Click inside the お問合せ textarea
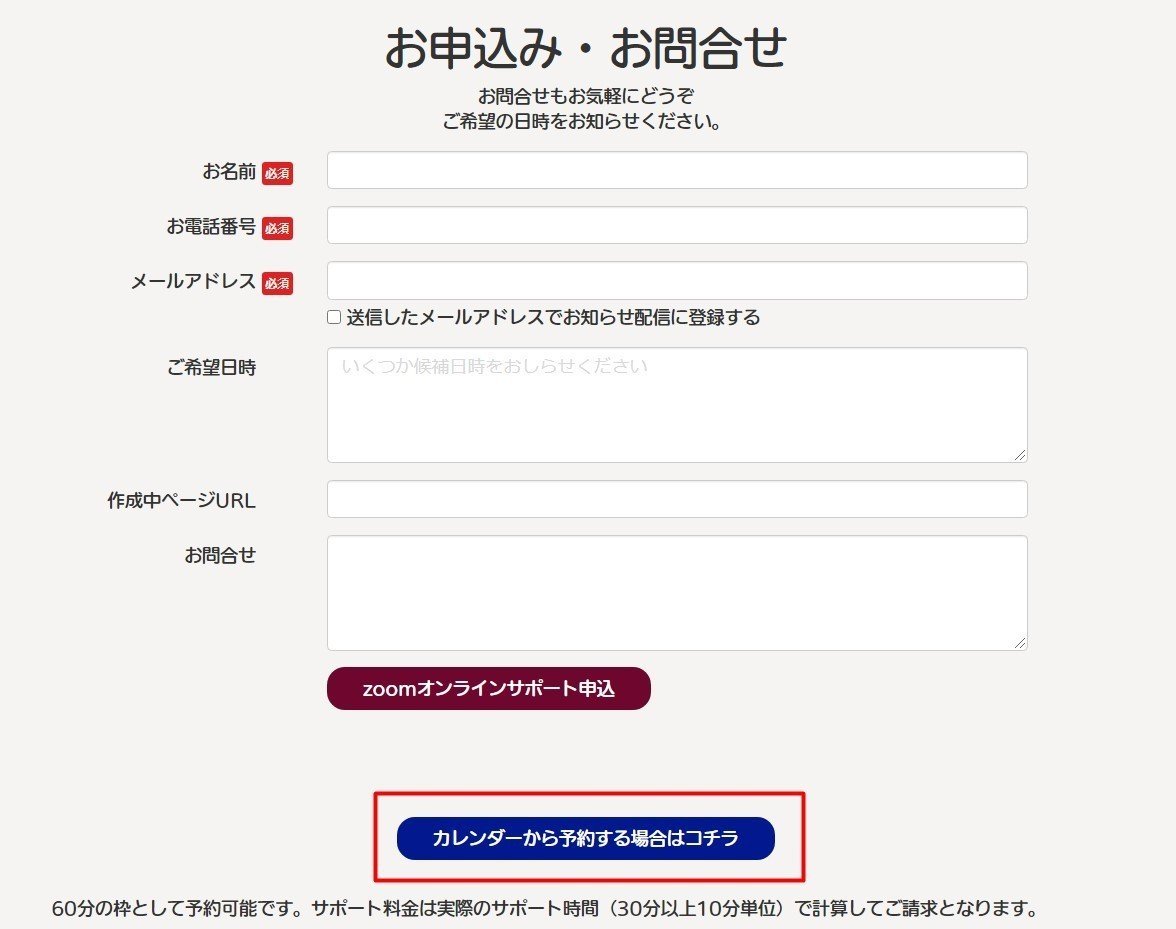 tap(676, 592)
